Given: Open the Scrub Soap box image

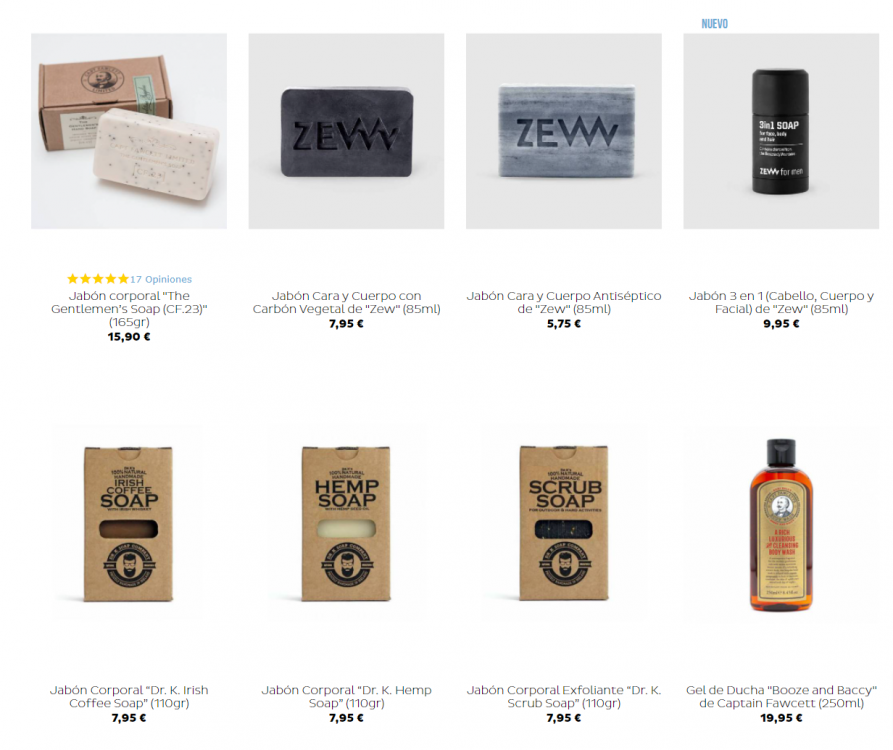Looking at the screenshot, I should click(x=564, y=523).
